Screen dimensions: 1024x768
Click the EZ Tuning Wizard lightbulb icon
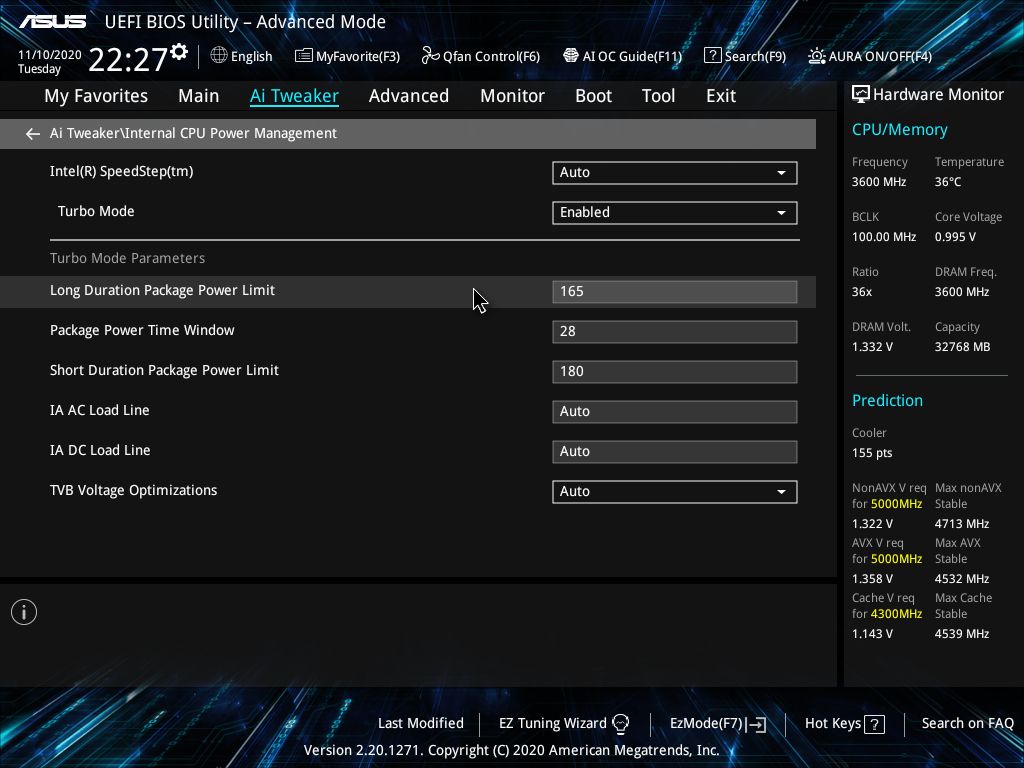tap(620, 724)
